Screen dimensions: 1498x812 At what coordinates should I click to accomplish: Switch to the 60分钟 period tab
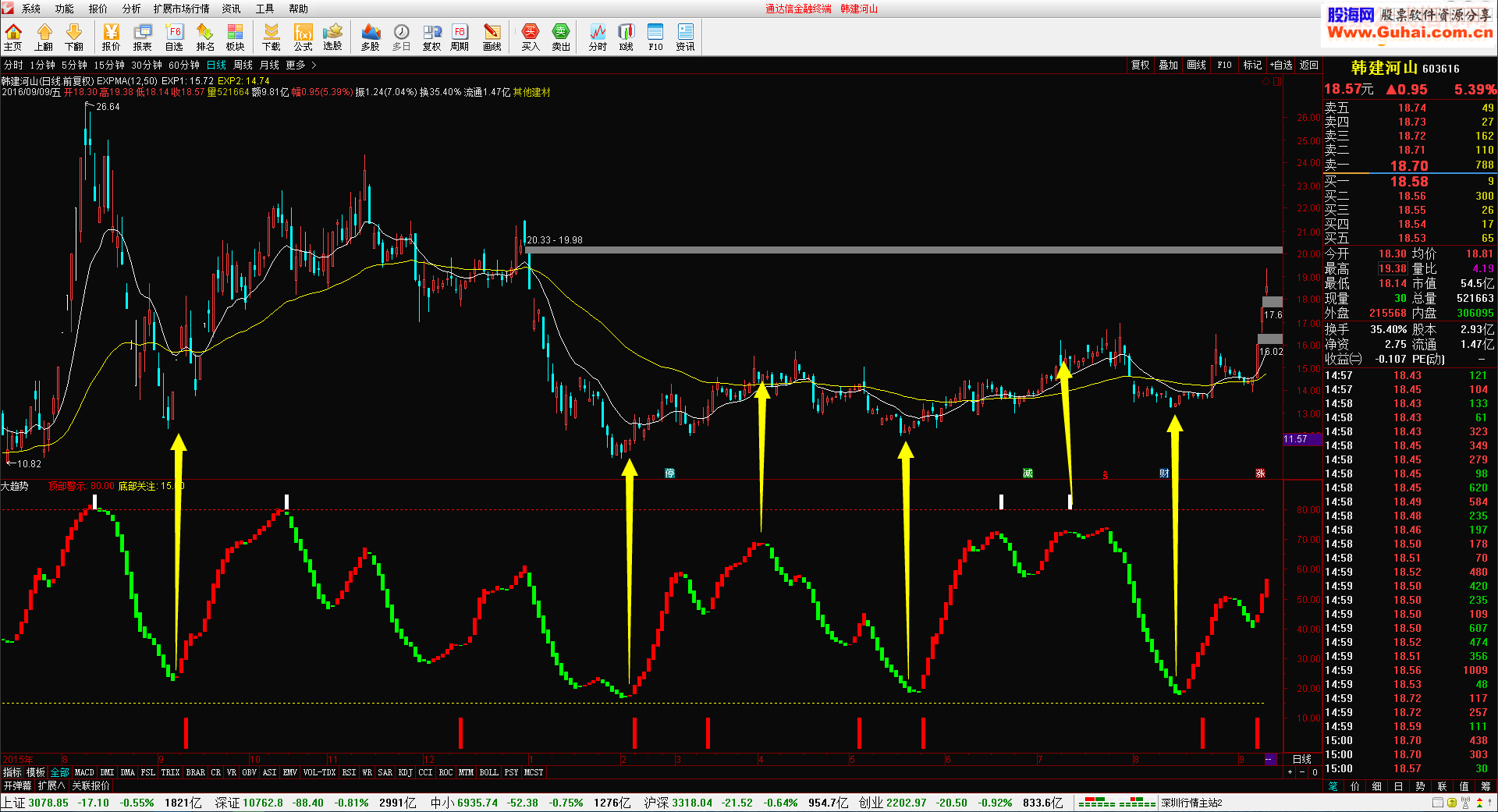coord(184,65)
